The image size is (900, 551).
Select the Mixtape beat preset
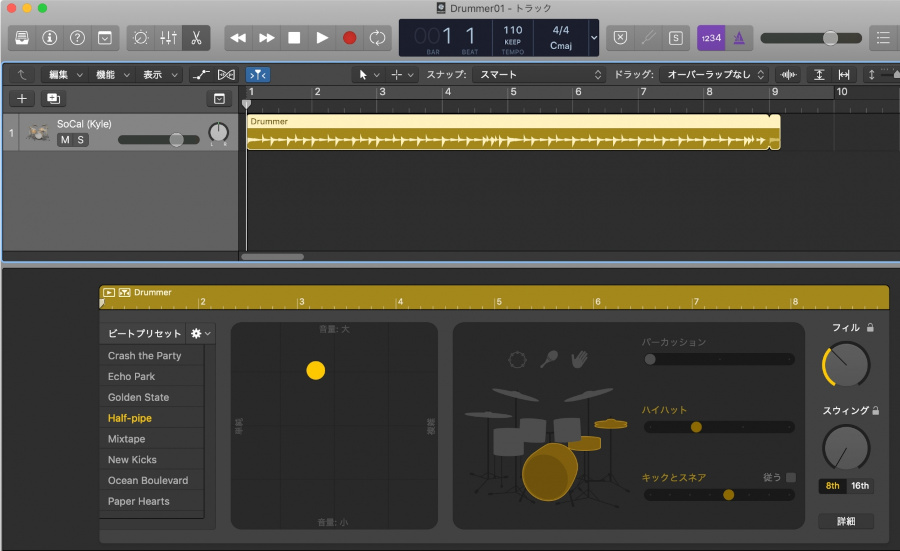pyautogui.click(x=127, y=439)
